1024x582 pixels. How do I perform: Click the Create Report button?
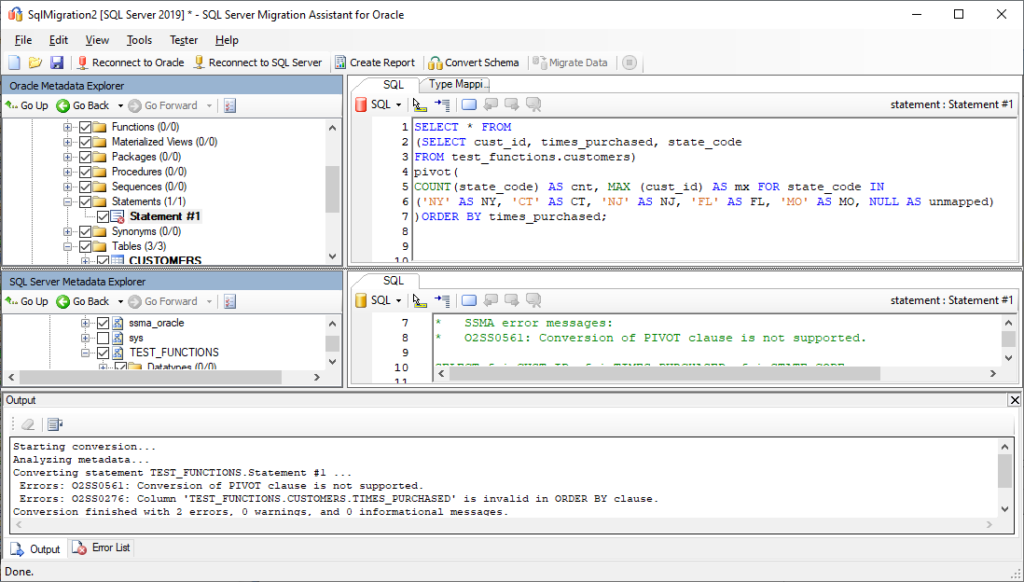pyautogui.click(x=375, y=63)
